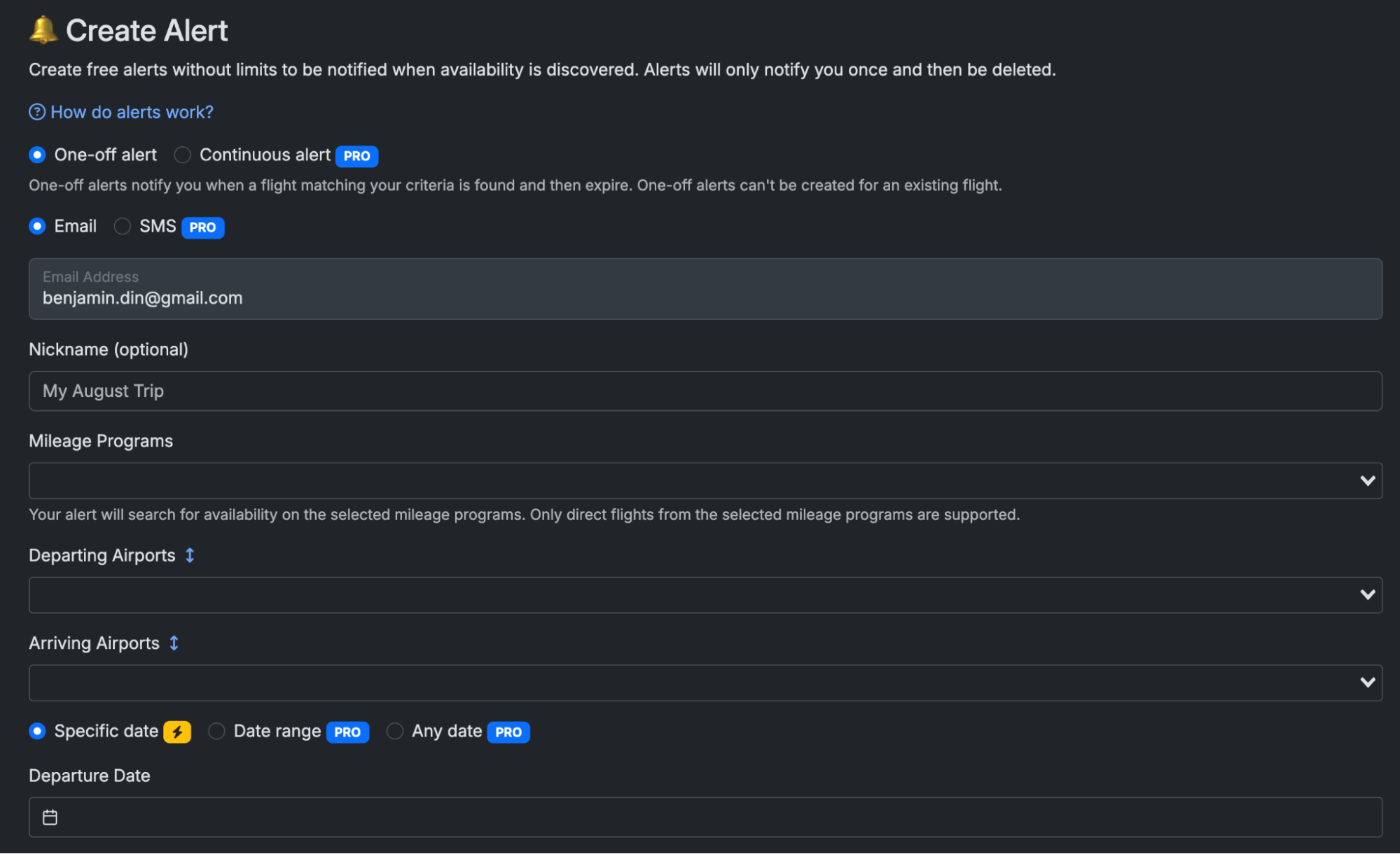
Task: Click the PRO badge next to Continuous alert
Action: [x=356, y=156]
